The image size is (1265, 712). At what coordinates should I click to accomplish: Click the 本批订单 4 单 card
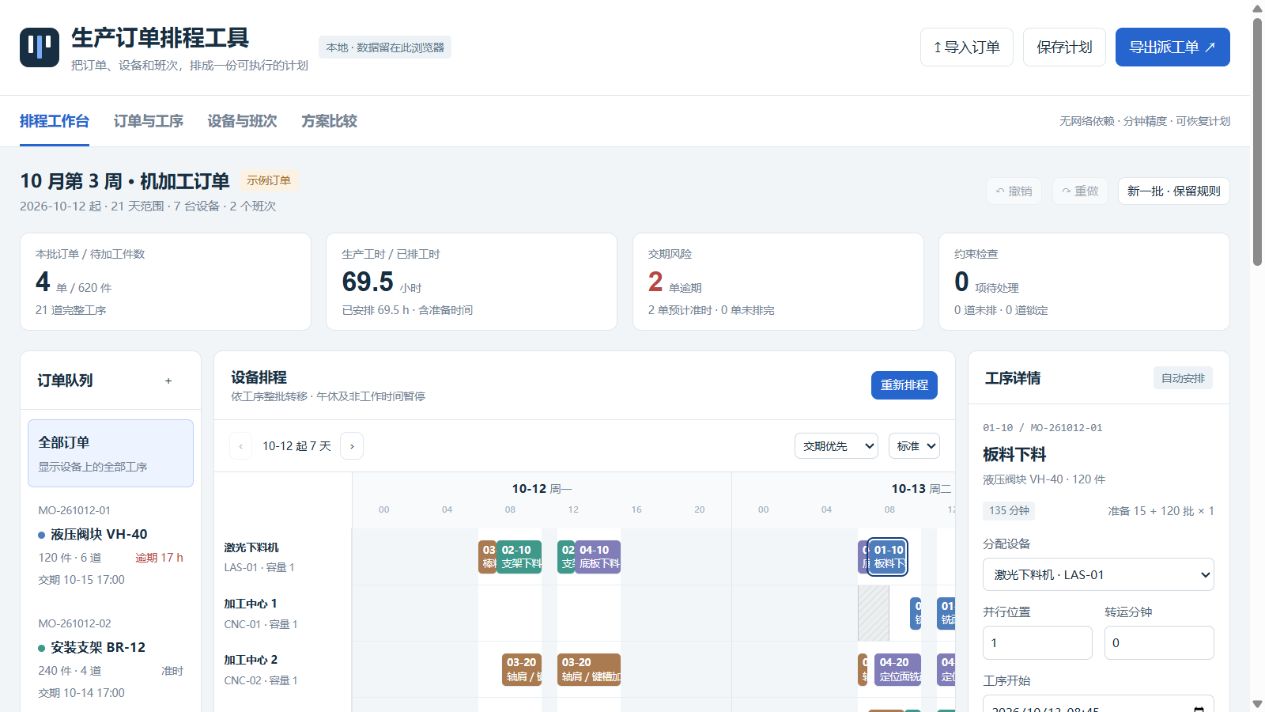tap(166, 282)
